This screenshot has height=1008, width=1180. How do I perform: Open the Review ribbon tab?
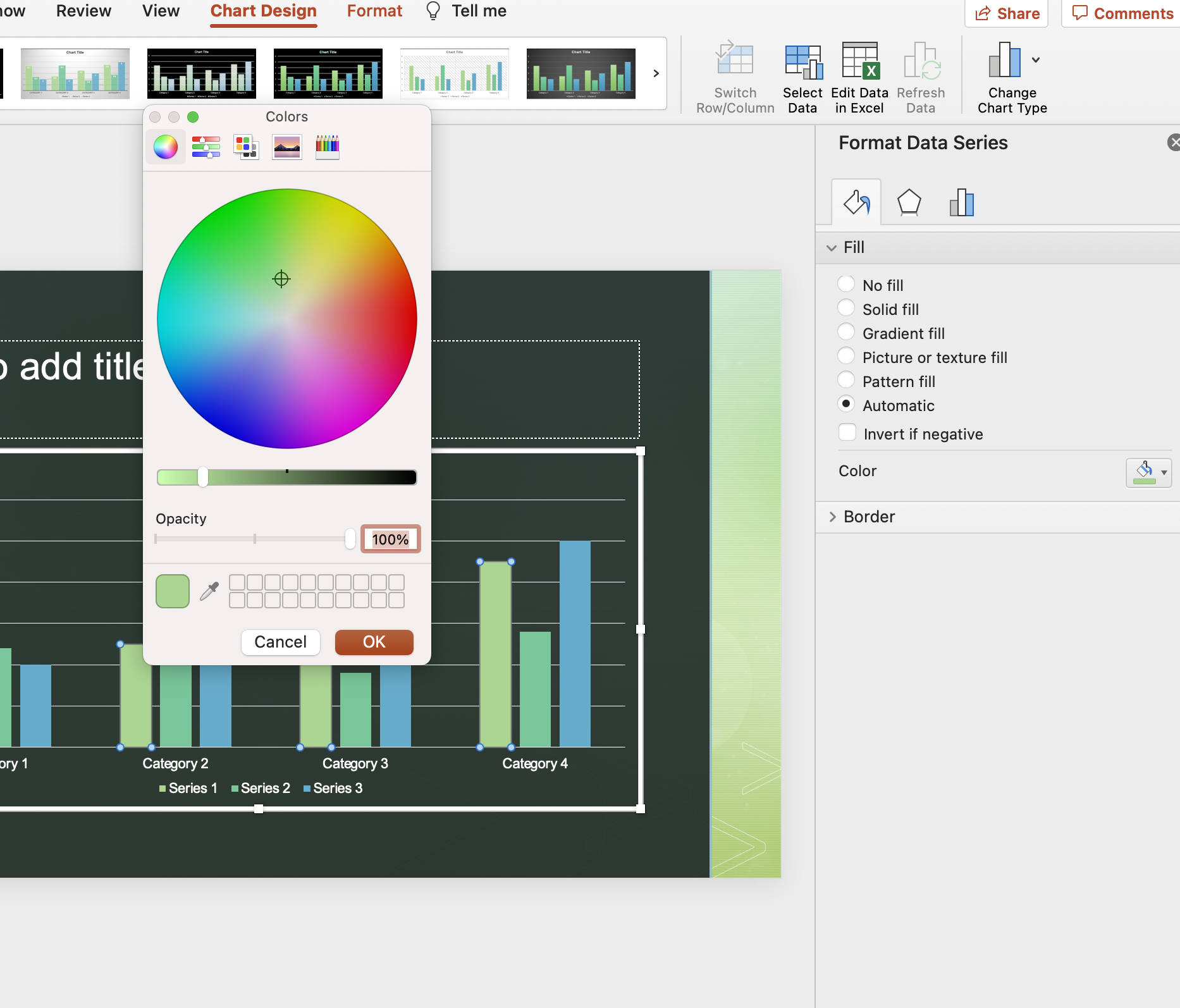point(83,11)
